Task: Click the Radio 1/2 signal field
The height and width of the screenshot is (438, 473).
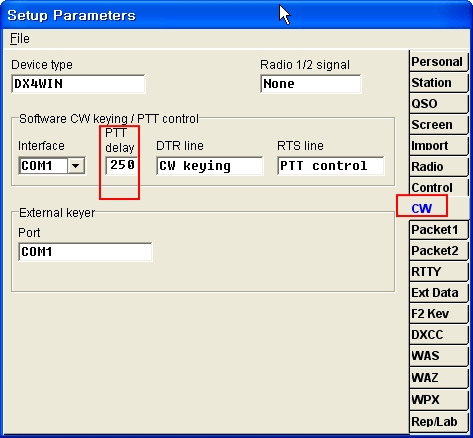Action: pyautogui.click(x=311, y=84)
